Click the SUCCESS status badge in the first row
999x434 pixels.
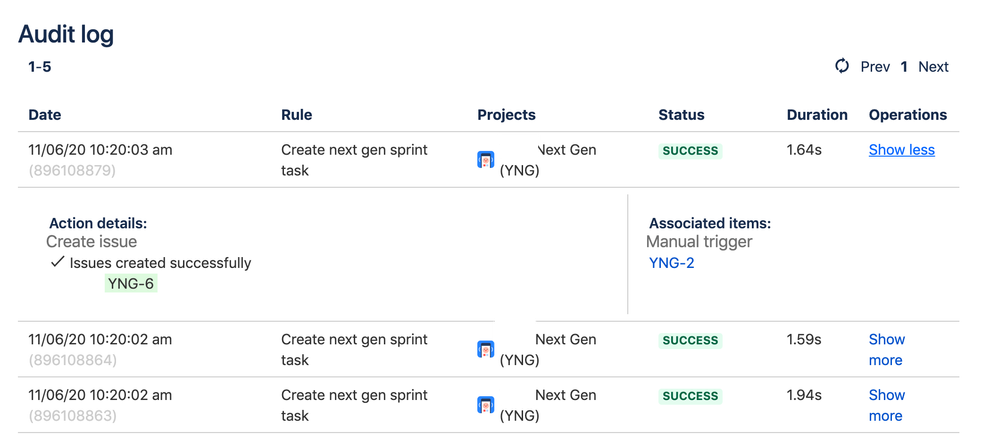[x=690, y=151]
